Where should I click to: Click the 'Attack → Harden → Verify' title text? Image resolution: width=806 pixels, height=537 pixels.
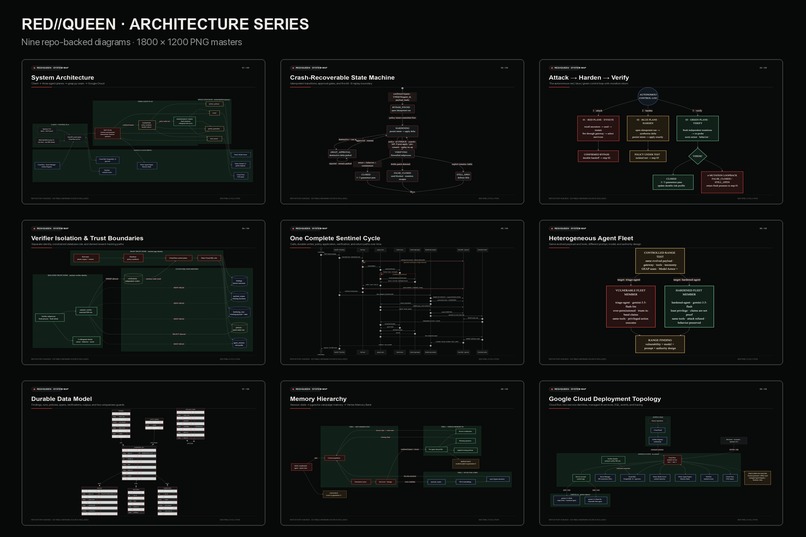pyautogui.click(x=589, y=78)
